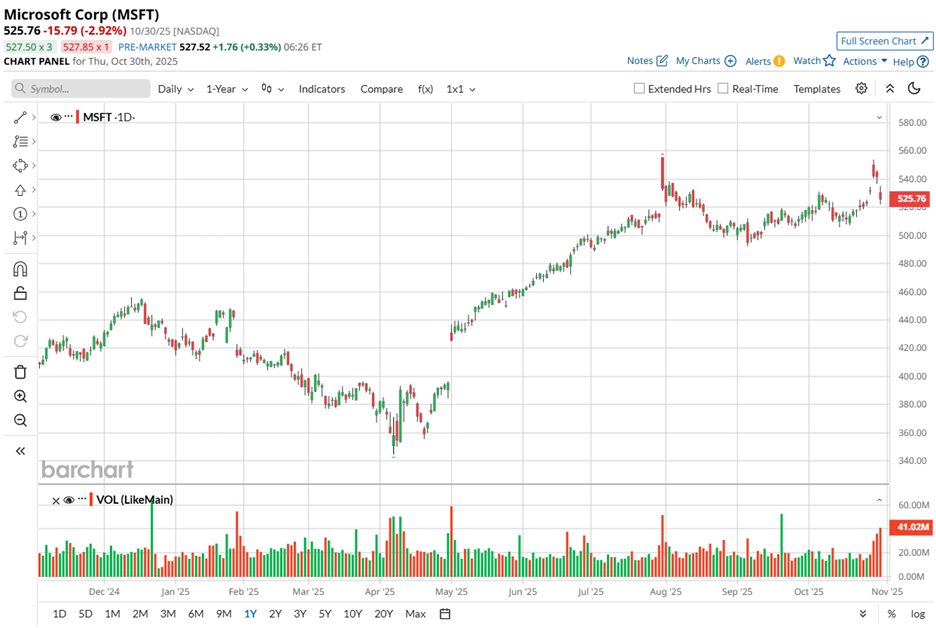Switch to dark mode moon icon
Image resolution: width=936 pixels, height=628 pixels.
click(x=914, y=88)
